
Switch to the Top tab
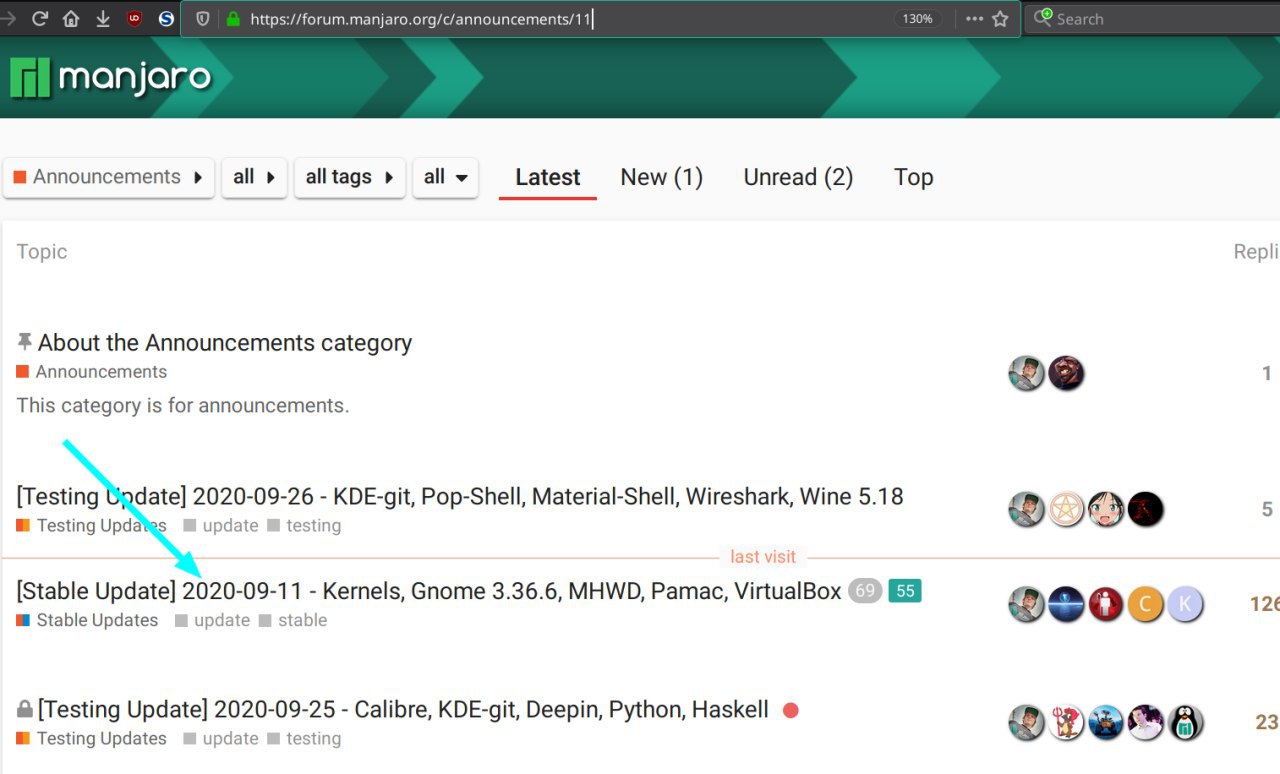click(x=913, y=178)
